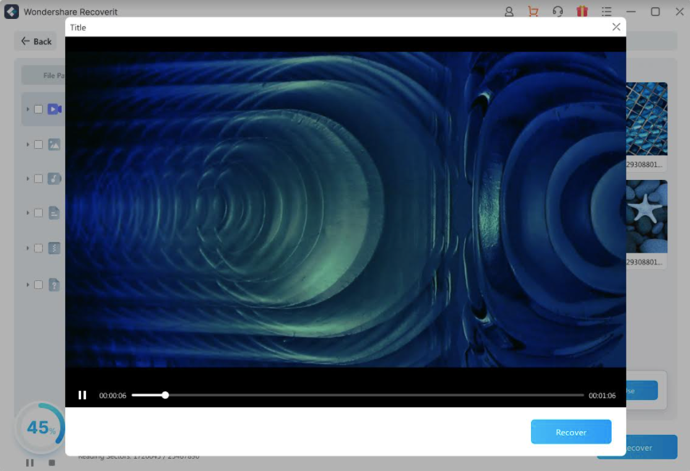Open the starfish image thumbnail
The height and width of the screenshot is (471, 690).
tap(646, 216)
